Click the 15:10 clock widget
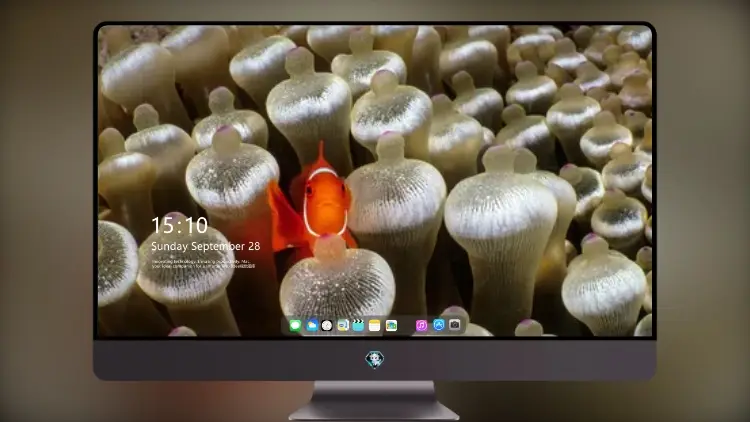750x422 pixels. click(180, 225)
